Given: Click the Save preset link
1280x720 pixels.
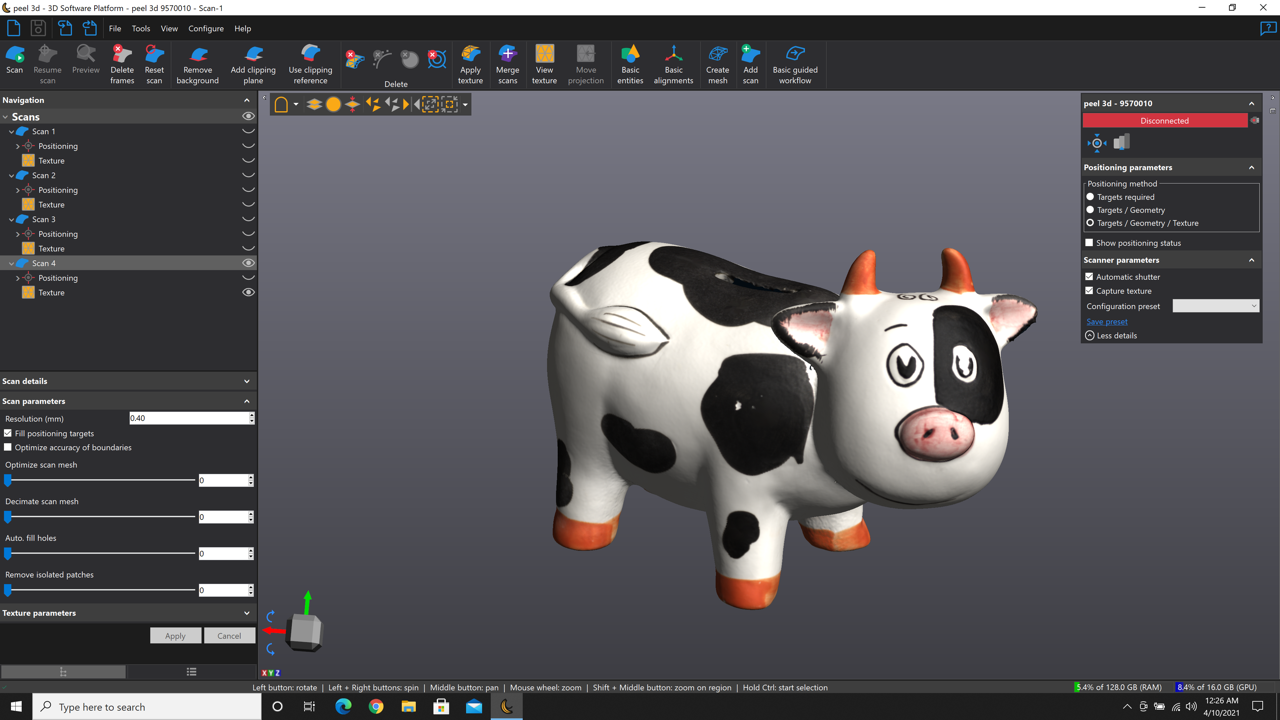Looking at the screenshot, I should (x=1107, y=322).
